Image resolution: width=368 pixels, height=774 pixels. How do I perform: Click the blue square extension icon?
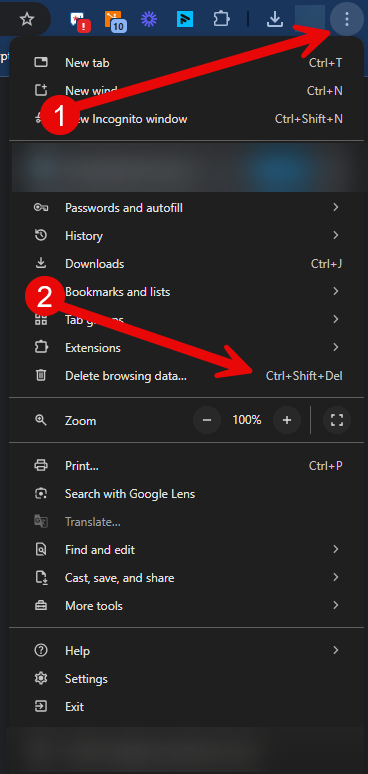point(185,19)
